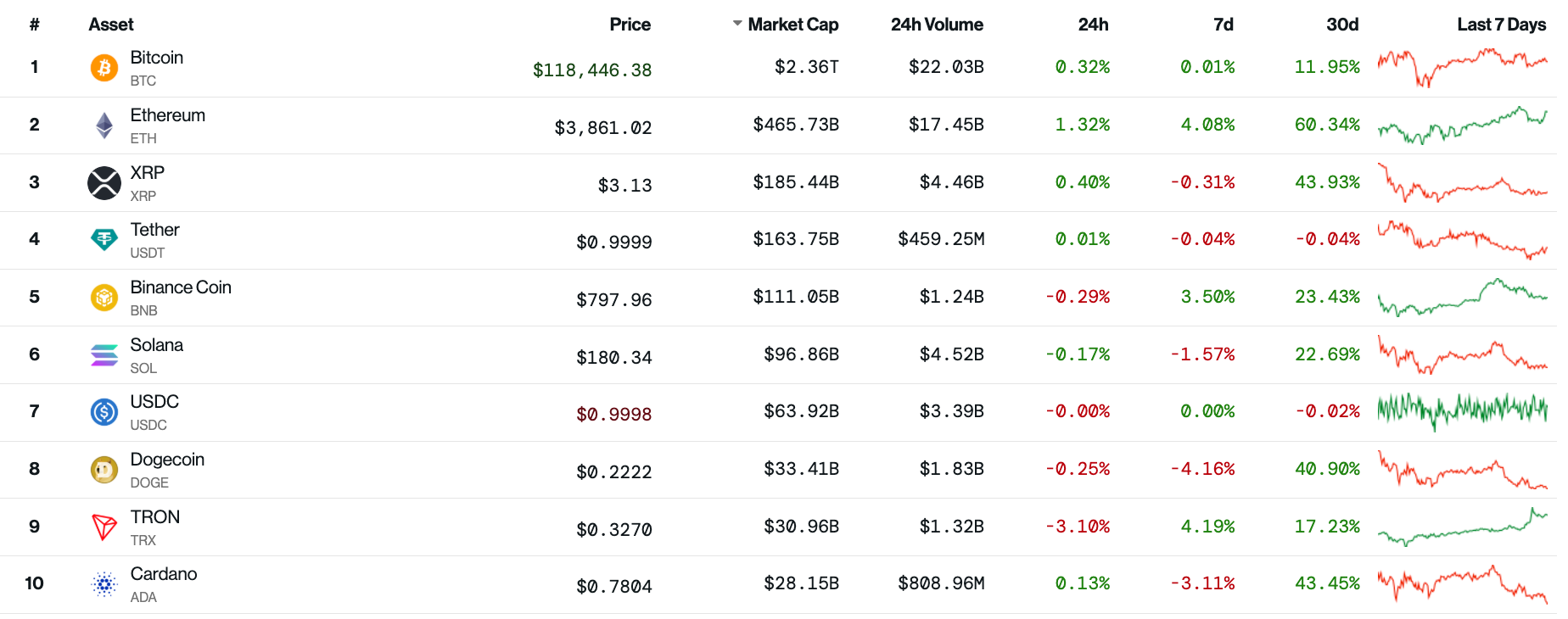Image resolution: width=1568 pixels, height=619 pixels.
Task: Open the Cardano asset link
Action: click(164, 574)
